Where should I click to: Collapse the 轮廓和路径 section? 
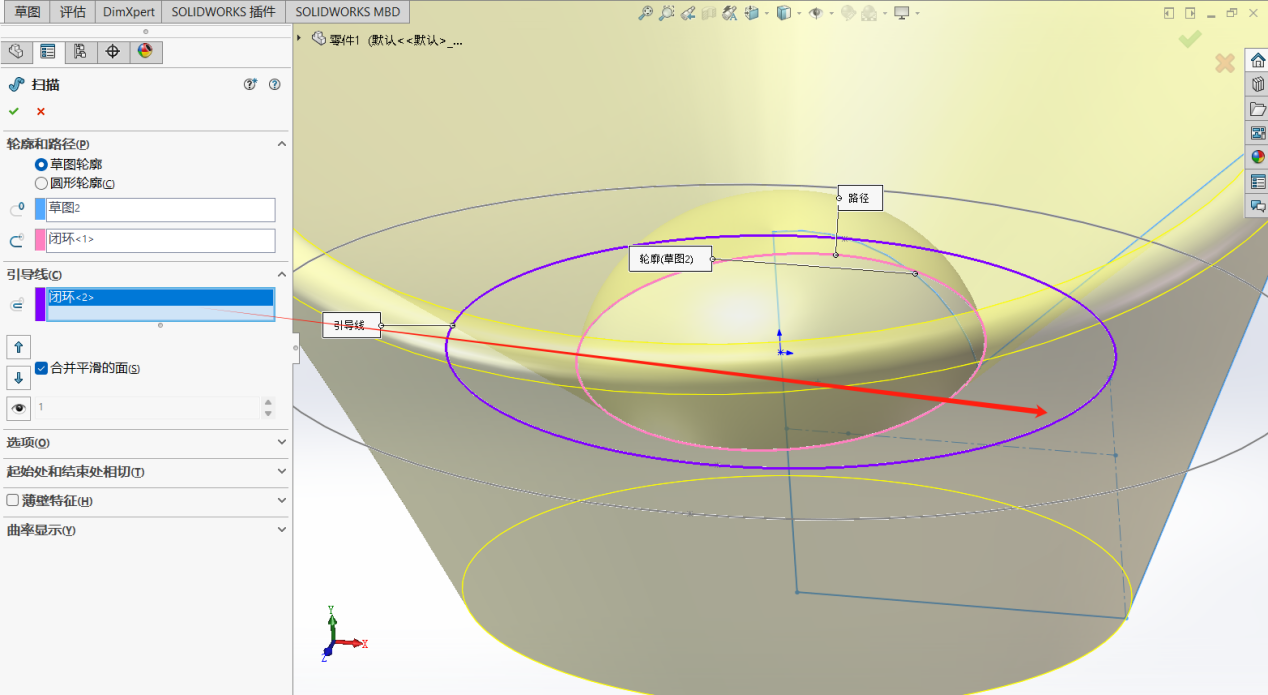pos(282,144)
